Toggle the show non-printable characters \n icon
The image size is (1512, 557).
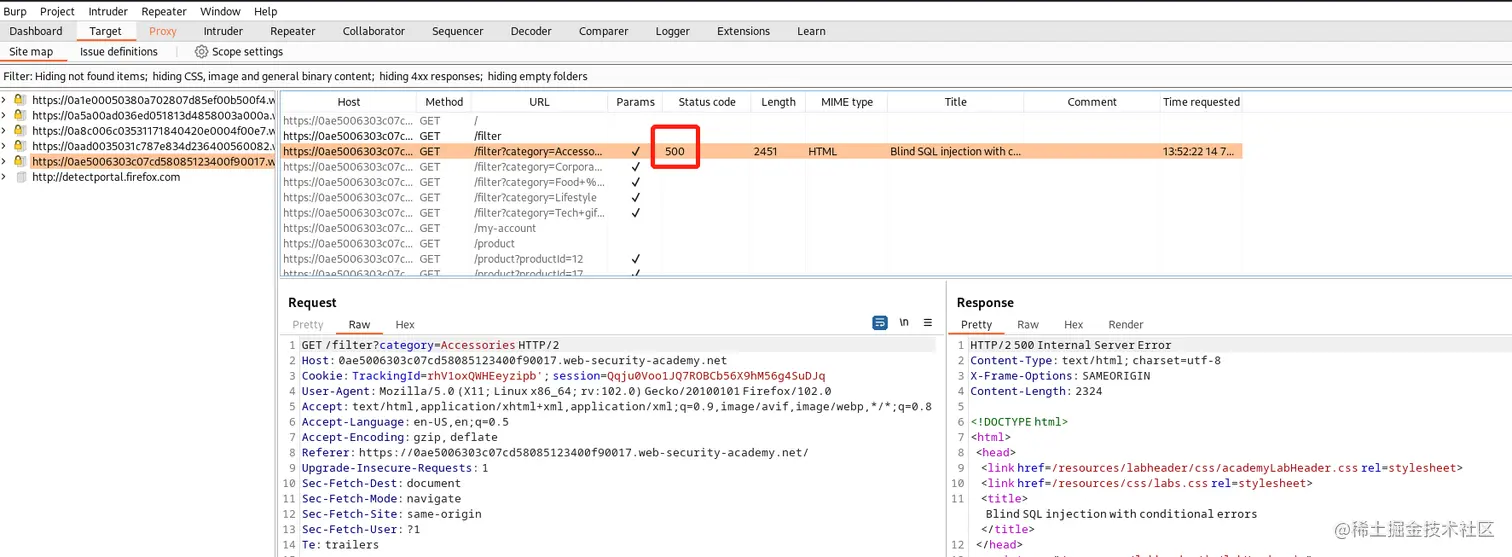(904, 323)
